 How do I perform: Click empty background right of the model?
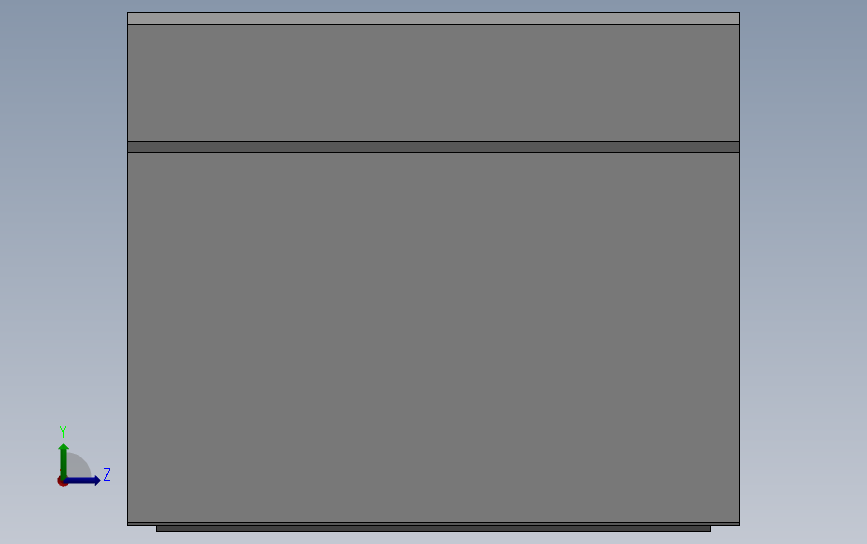tap(803, 271)
